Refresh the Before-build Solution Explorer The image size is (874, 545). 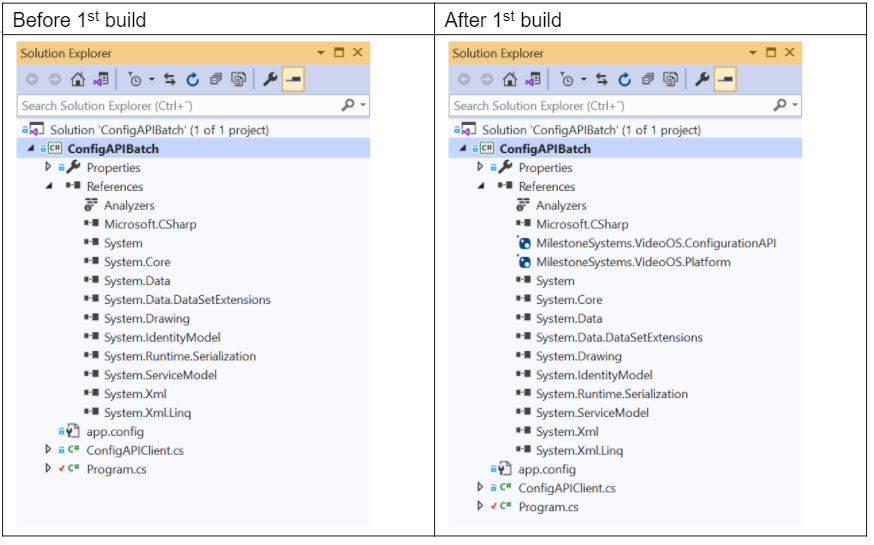(x=193, y=80)
